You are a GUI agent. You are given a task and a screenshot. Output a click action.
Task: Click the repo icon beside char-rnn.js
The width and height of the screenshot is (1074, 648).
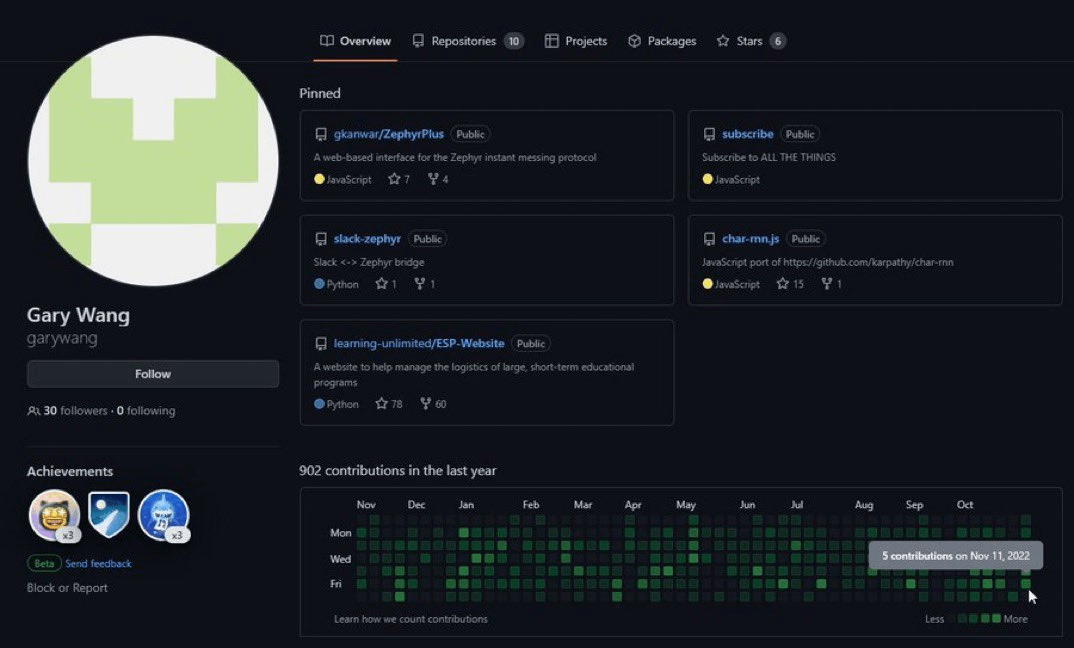709,239
